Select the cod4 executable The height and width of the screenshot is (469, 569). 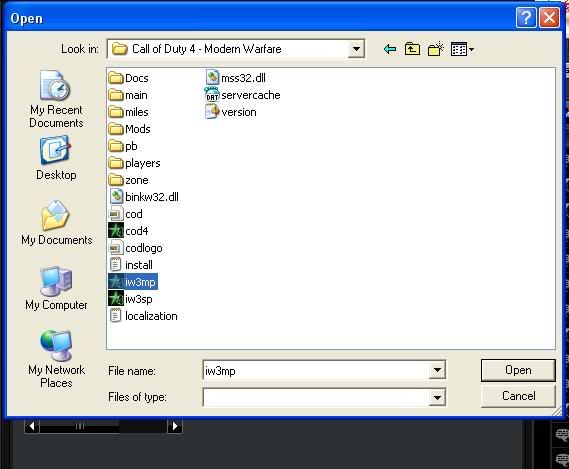(x=128, y=231)
